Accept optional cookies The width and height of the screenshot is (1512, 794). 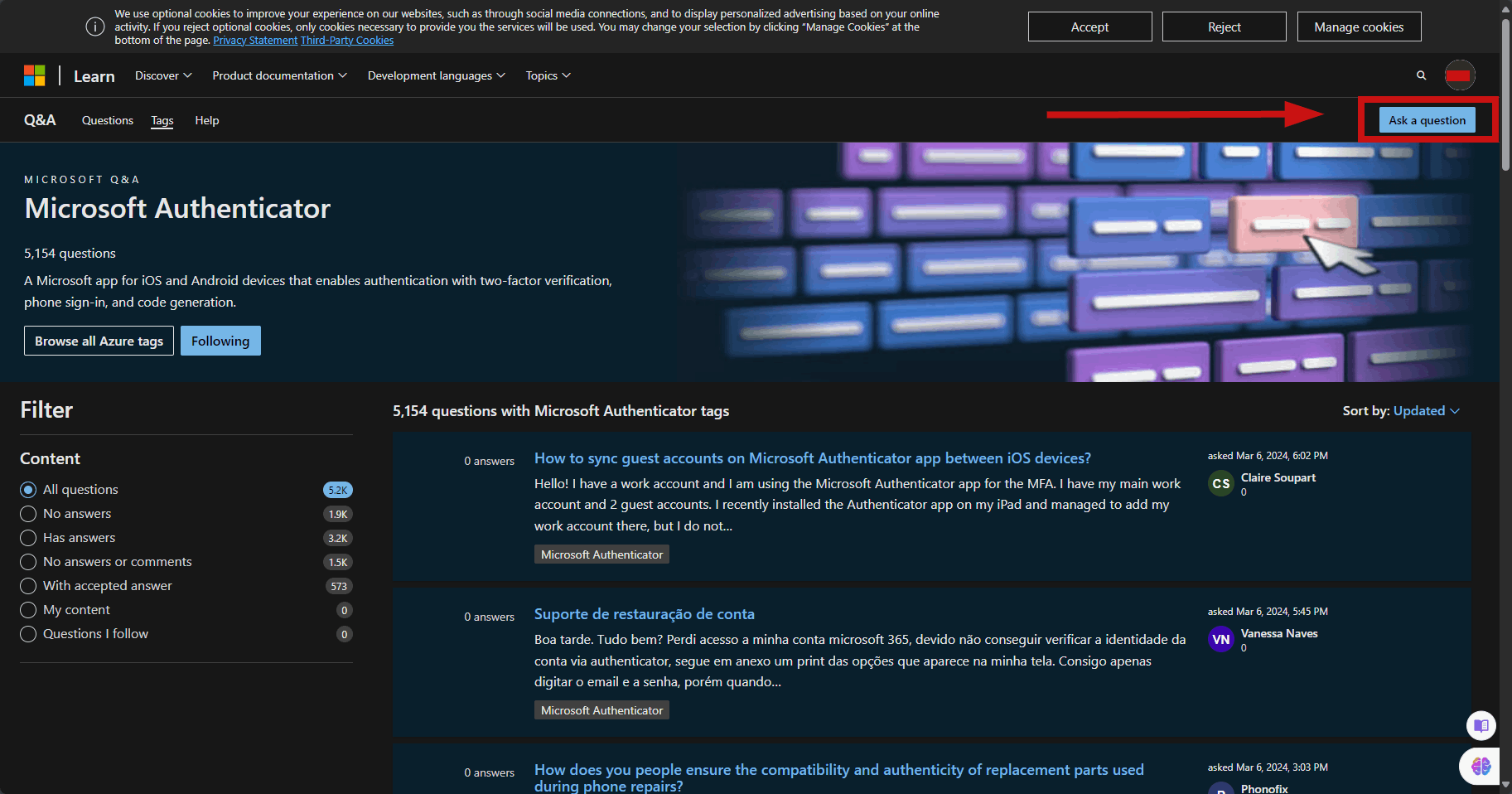(1089, 27)
